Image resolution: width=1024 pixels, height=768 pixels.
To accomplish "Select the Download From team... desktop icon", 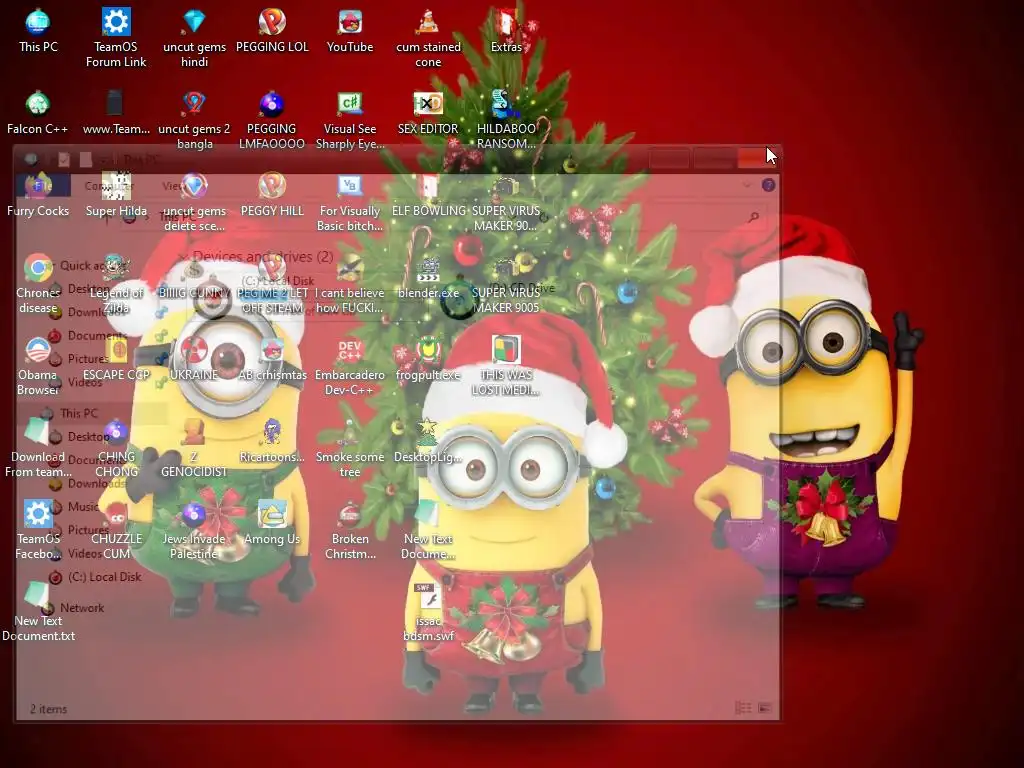I will (38, 449).
